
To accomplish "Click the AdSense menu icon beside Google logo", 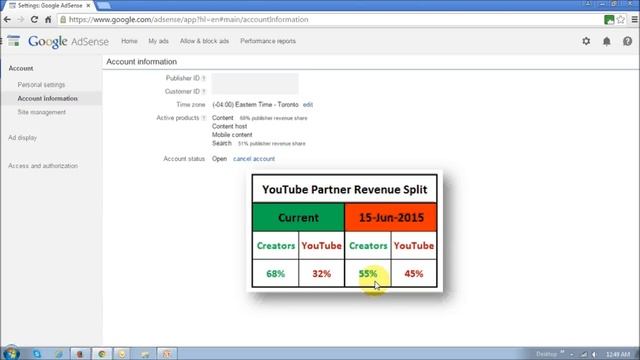I will [x=13, y=41].
